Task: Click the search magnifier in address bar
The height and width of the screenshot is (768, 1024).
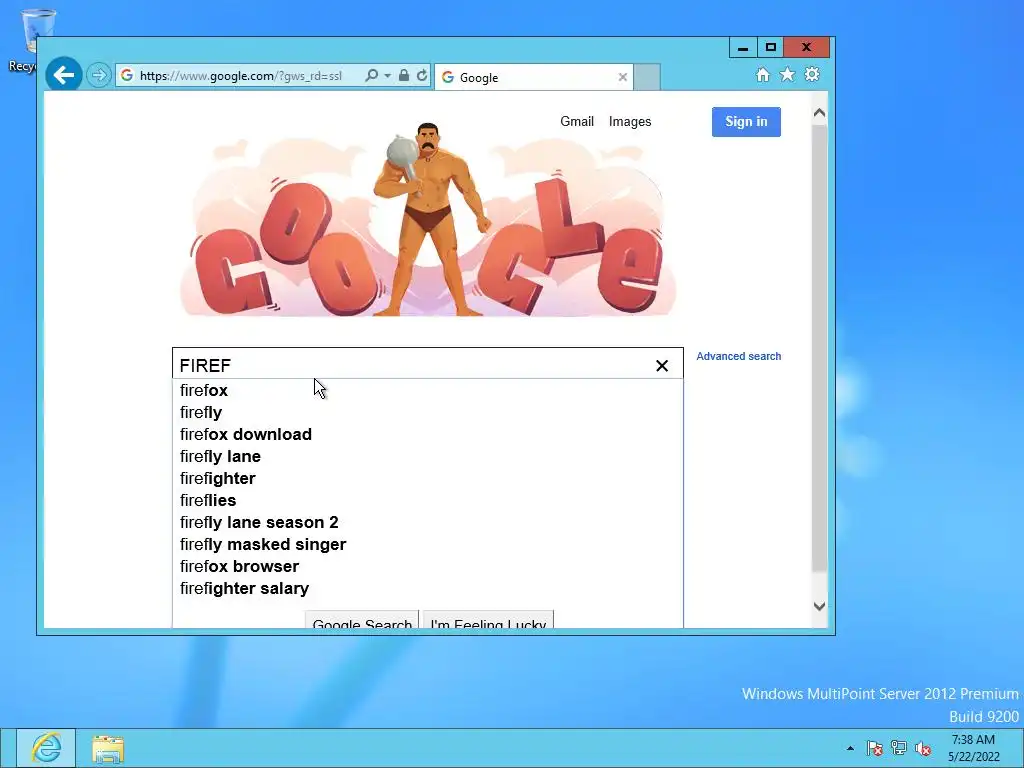Action: [371, 75]
